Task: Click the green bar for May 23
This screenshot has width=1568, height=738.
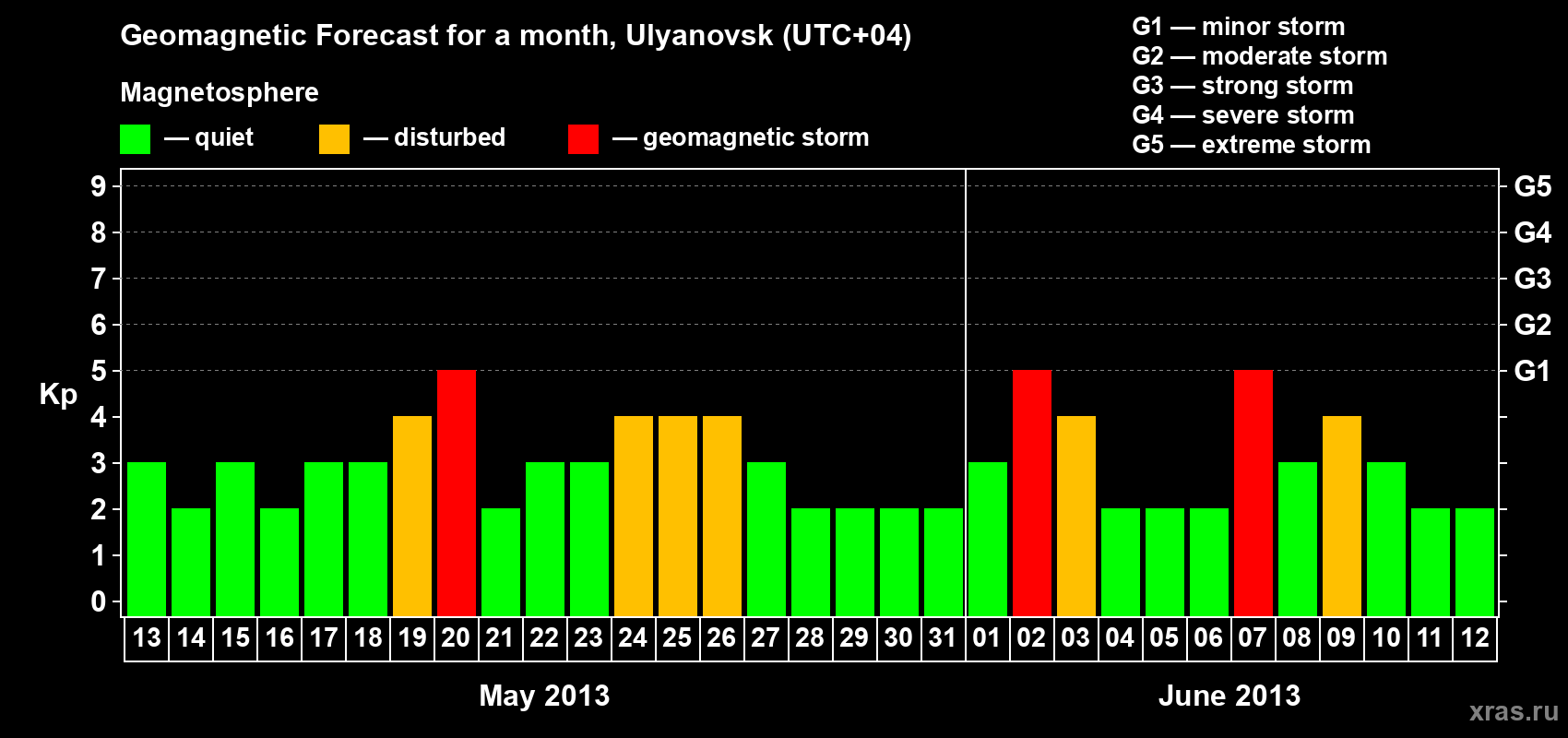Action: coord(589,539)
